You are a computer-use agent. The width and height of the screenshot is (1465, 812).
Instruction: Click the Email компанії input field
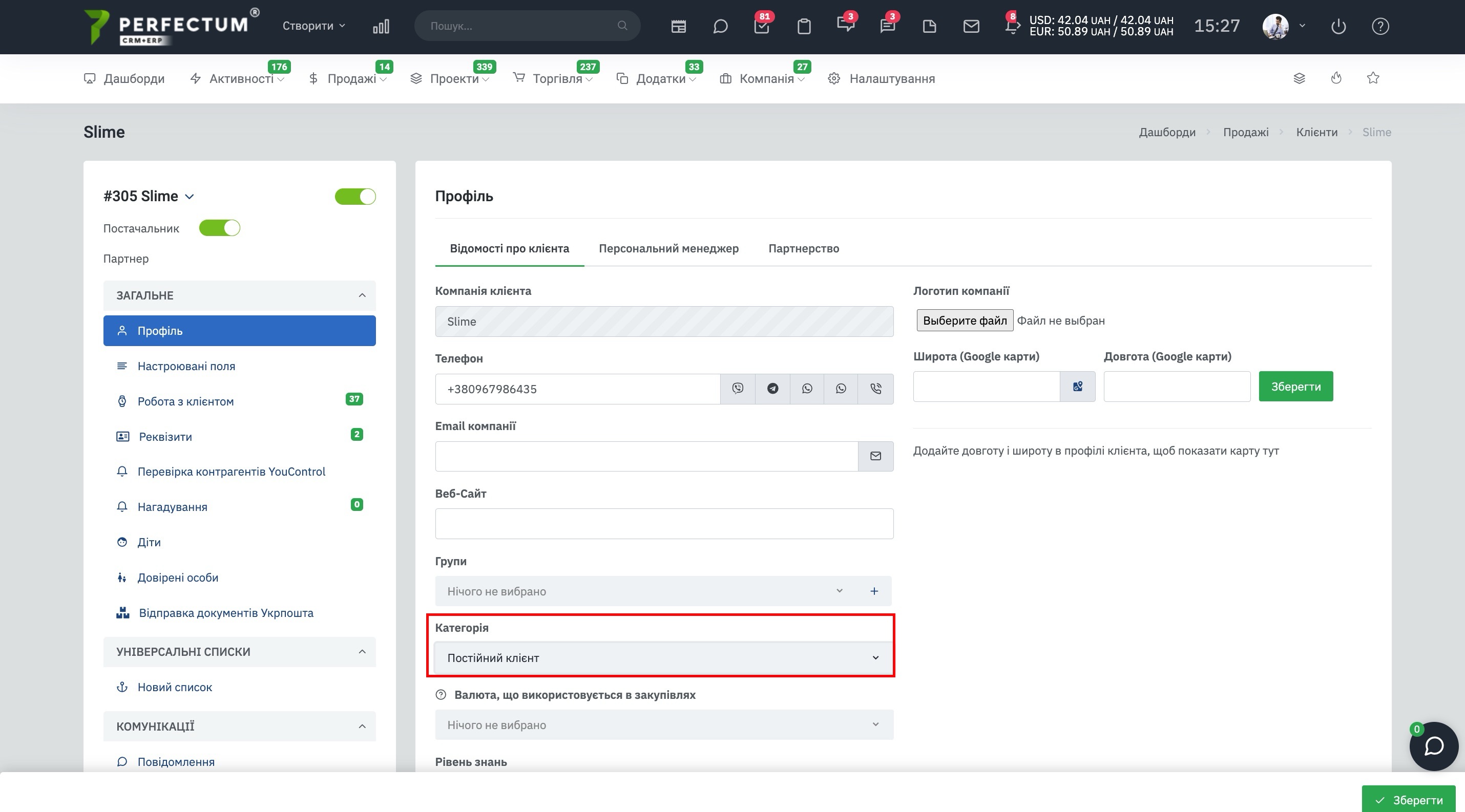point(646,456)
